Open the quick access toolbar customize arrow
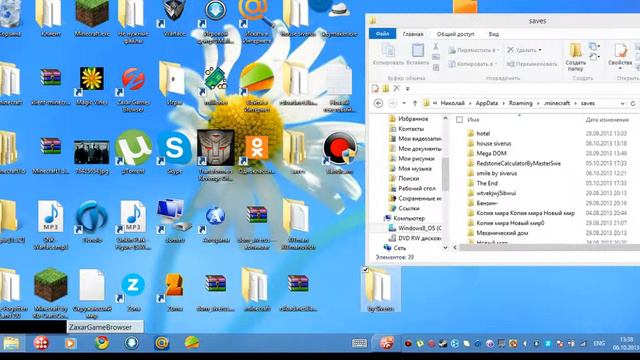 407,89
